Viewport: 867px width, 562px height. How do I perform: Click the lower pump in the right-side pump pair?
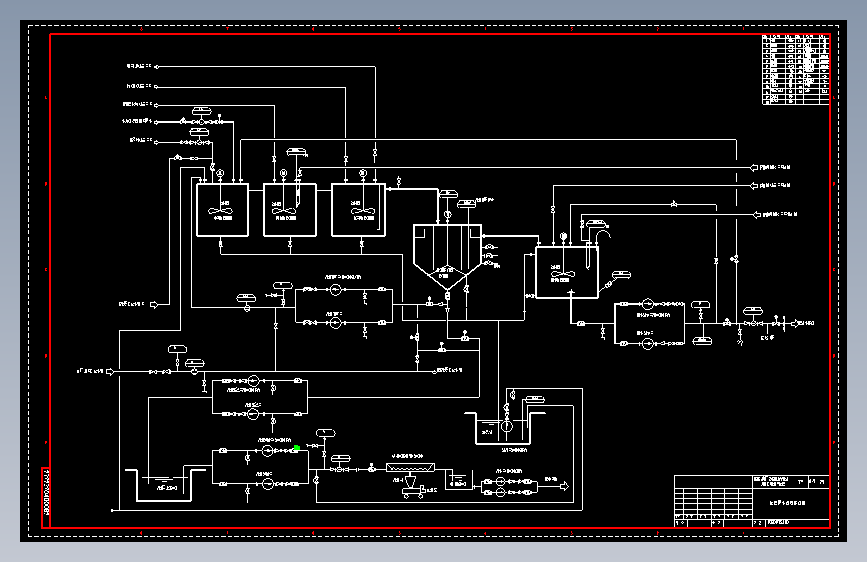pyautogui.click(x=647, y=344)
